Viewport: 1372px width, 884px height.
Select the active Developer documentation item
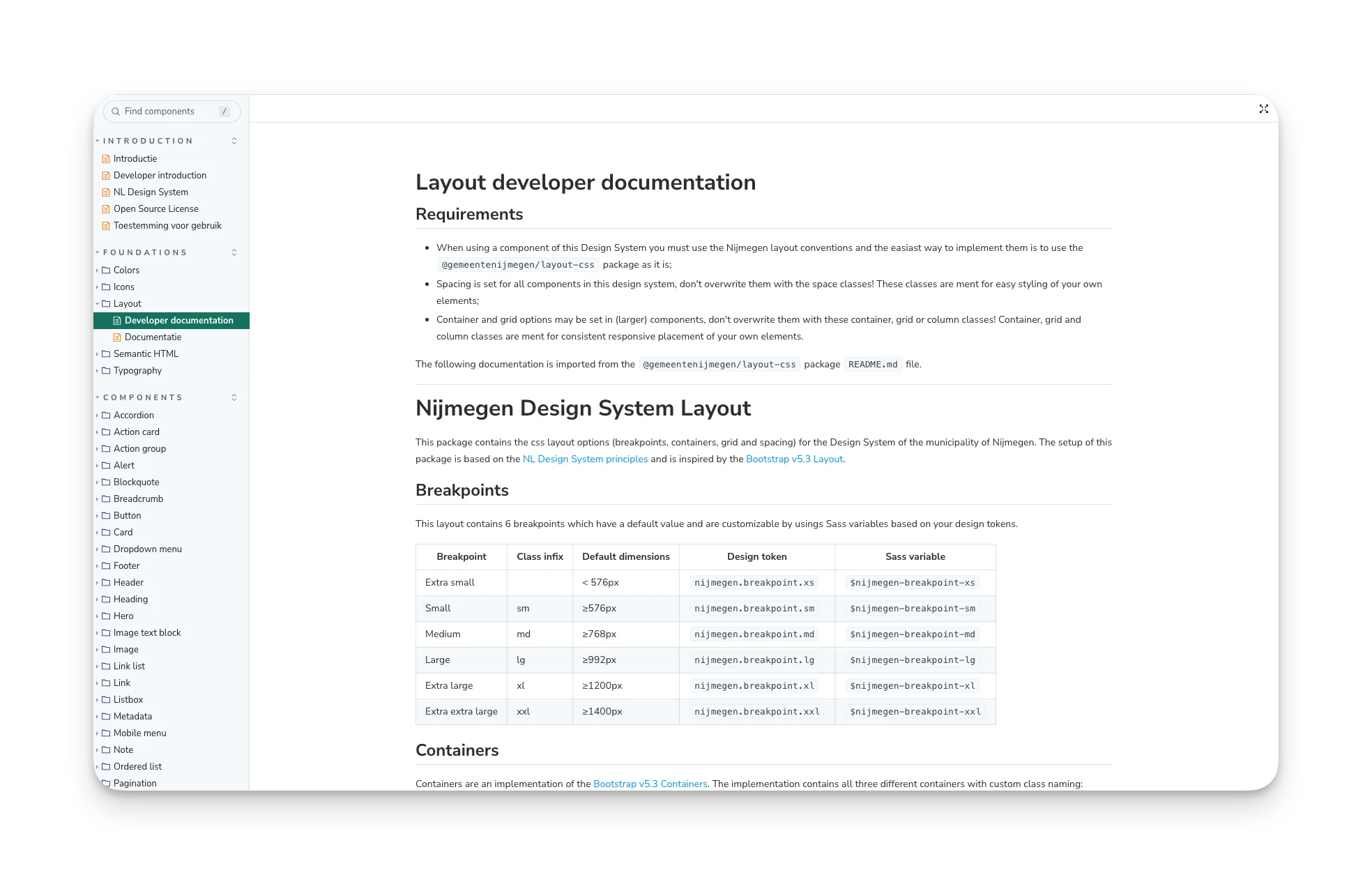(171, 321)
